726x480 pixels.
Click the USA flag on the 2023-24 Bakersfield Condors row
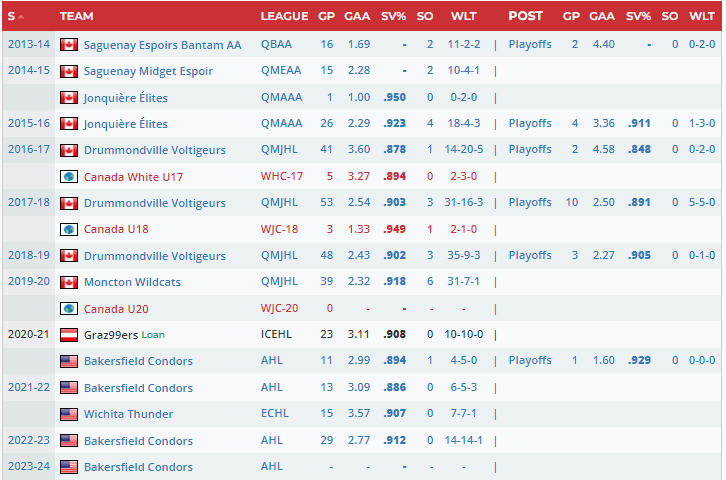(69, 467)
